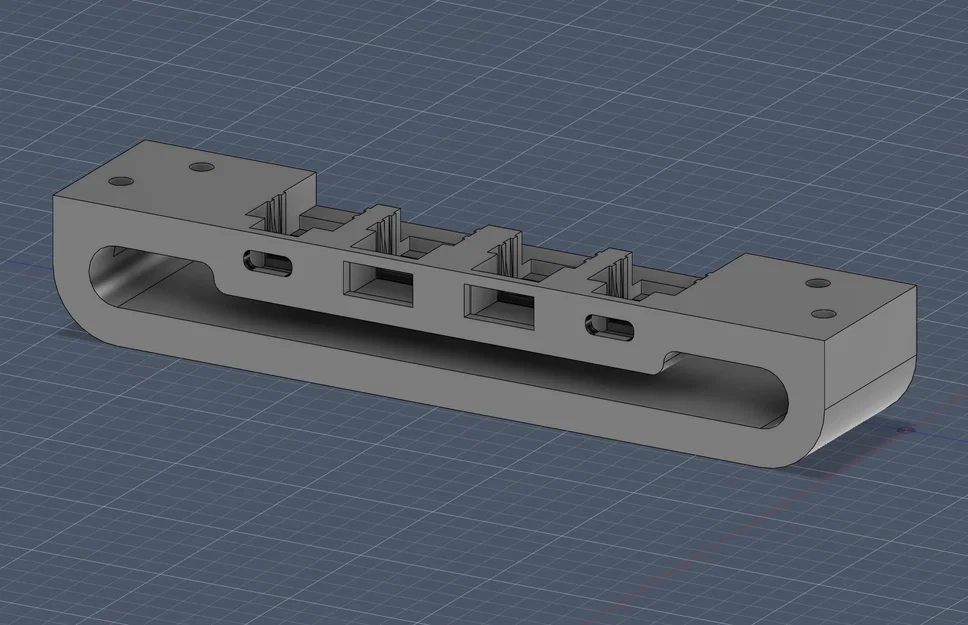The image size is (968, 625).
Task: Pick the screw hole nearest the model's left end
Action: 120,182
